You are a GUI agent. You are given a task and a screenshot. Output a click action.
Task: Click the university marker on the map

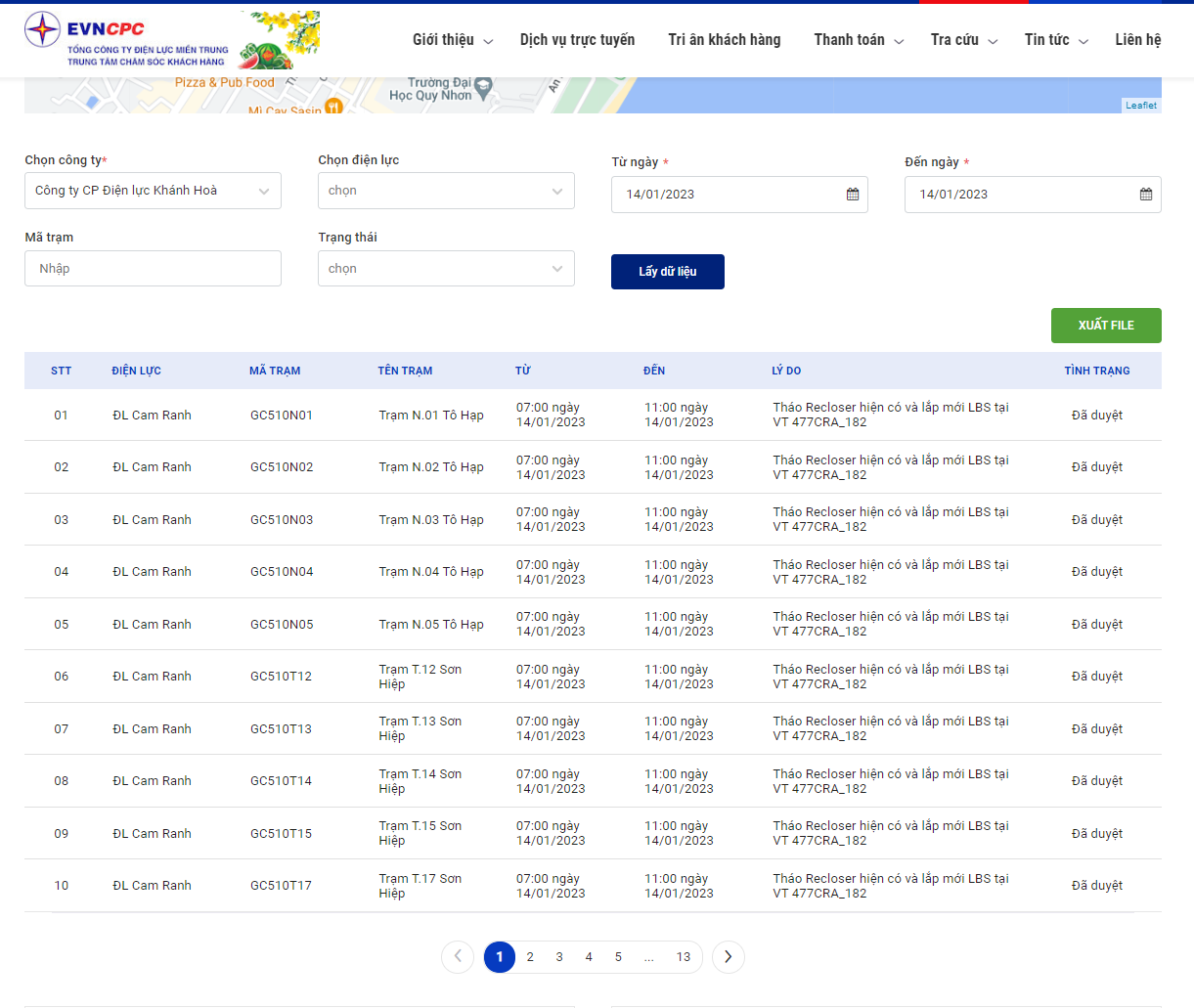483,86
